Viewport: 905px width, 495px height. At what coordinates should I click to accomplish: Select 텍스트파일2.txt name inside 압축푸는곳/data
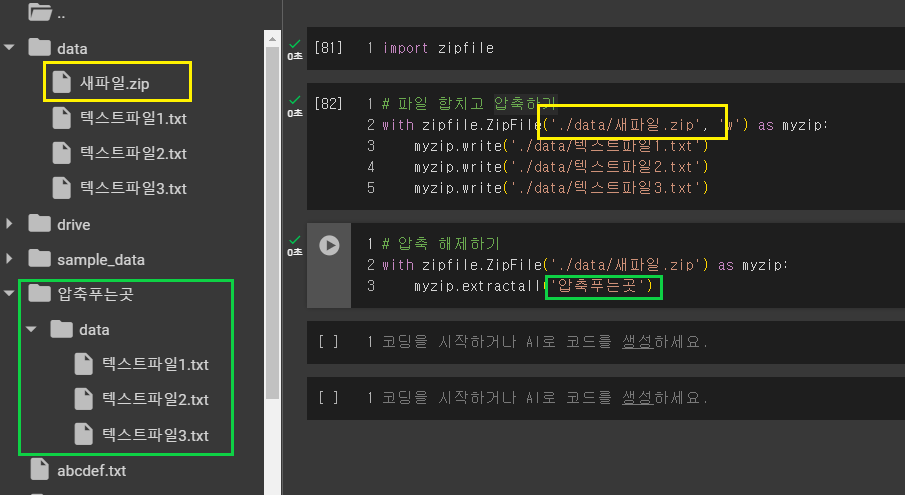pos(155,400)
